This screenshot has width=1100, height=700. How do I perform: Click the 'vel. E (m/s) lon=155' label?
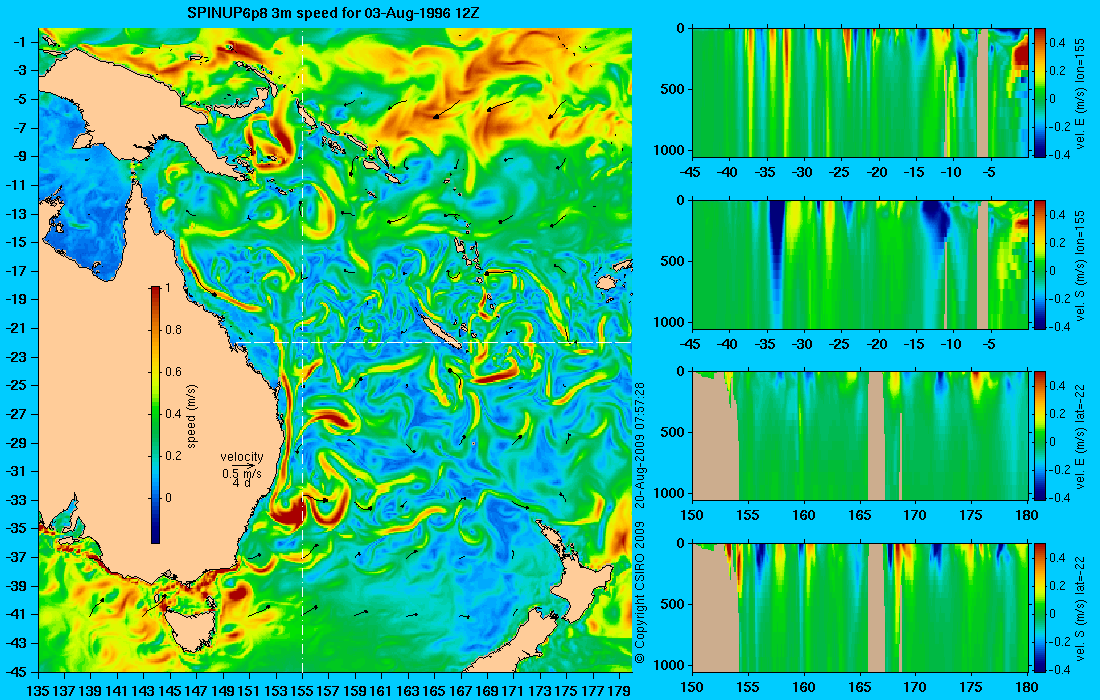tap(1080, 93)
